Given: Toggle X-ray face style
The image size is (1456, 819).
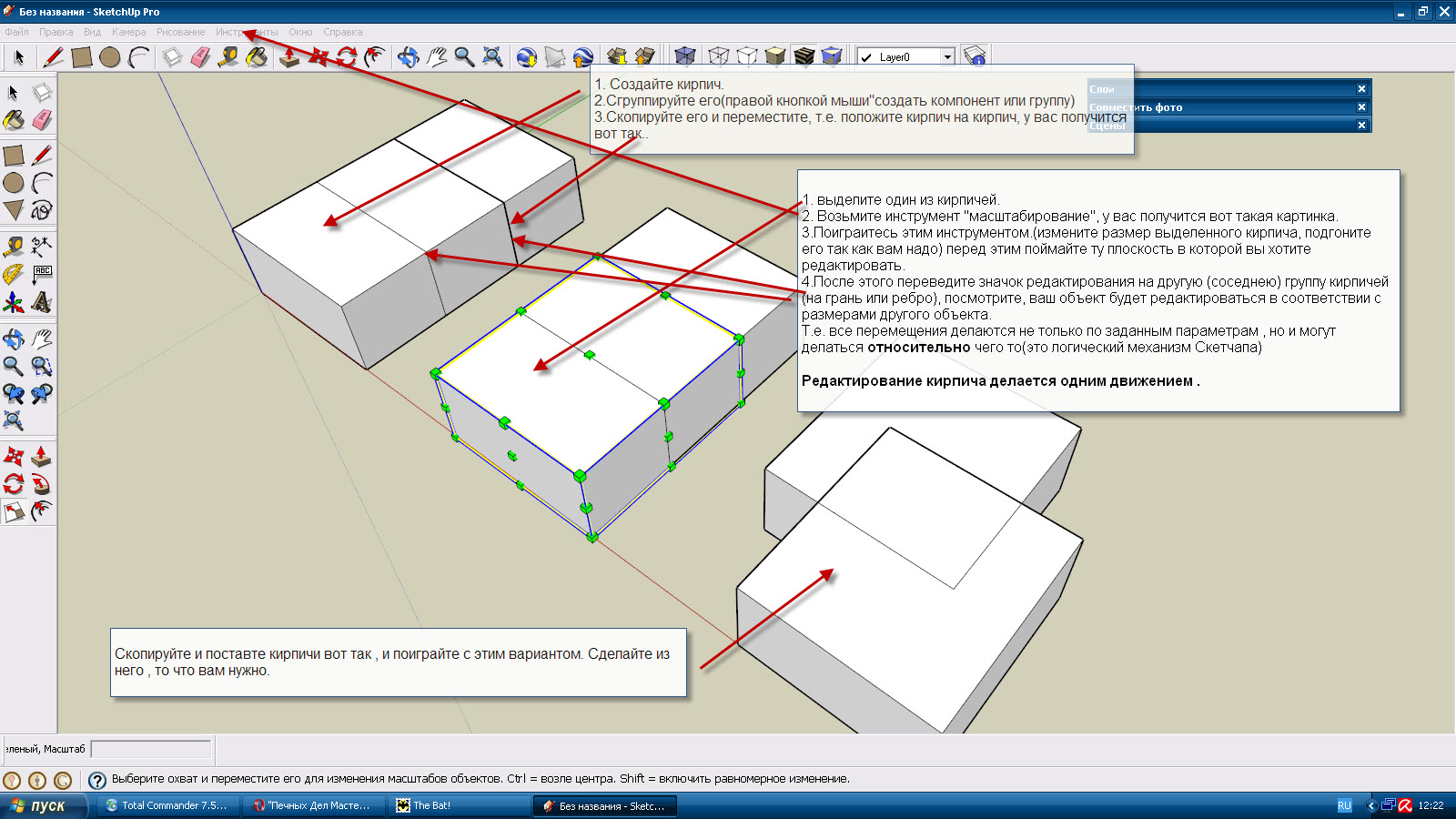Looking at the screenshot, I should [x=684, y=57].
